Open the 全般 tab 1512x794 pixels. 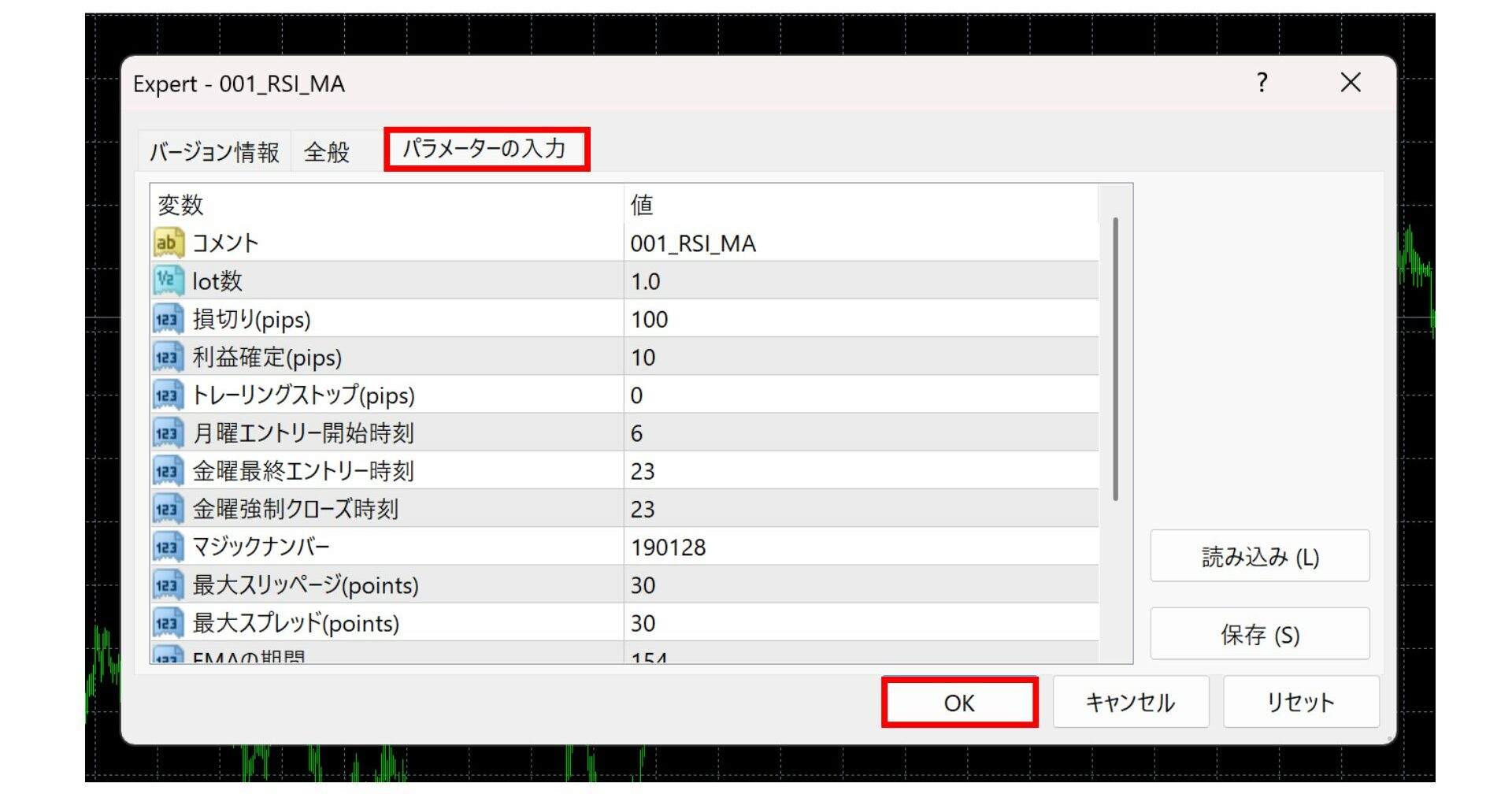pyautogui.click(x=327, y=151)
